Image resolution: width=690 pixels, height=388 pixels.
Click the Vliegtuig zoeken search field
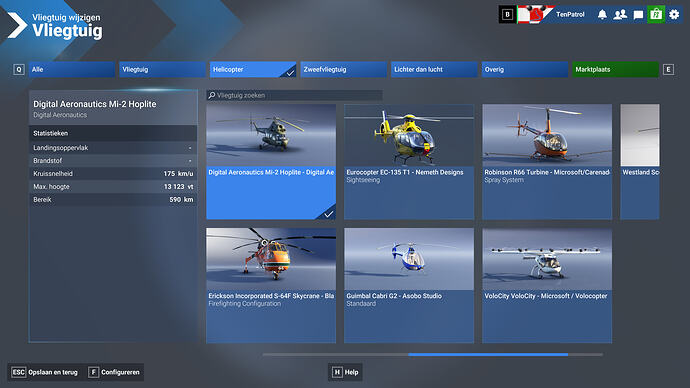tap(294, 95)
